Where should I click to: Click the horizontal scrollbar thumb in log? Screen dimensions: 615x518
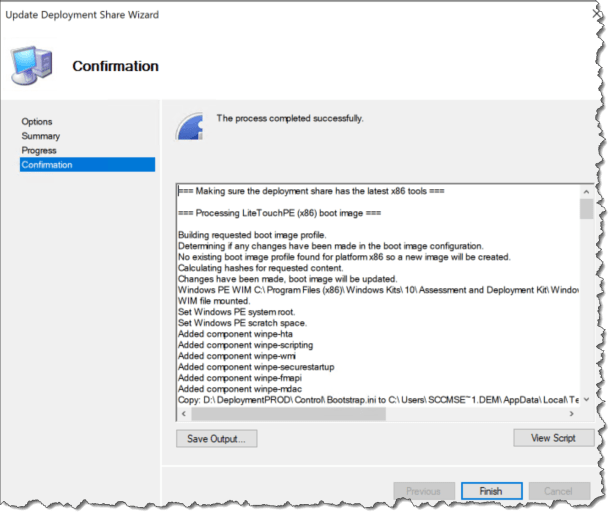[x=288, y=414]
